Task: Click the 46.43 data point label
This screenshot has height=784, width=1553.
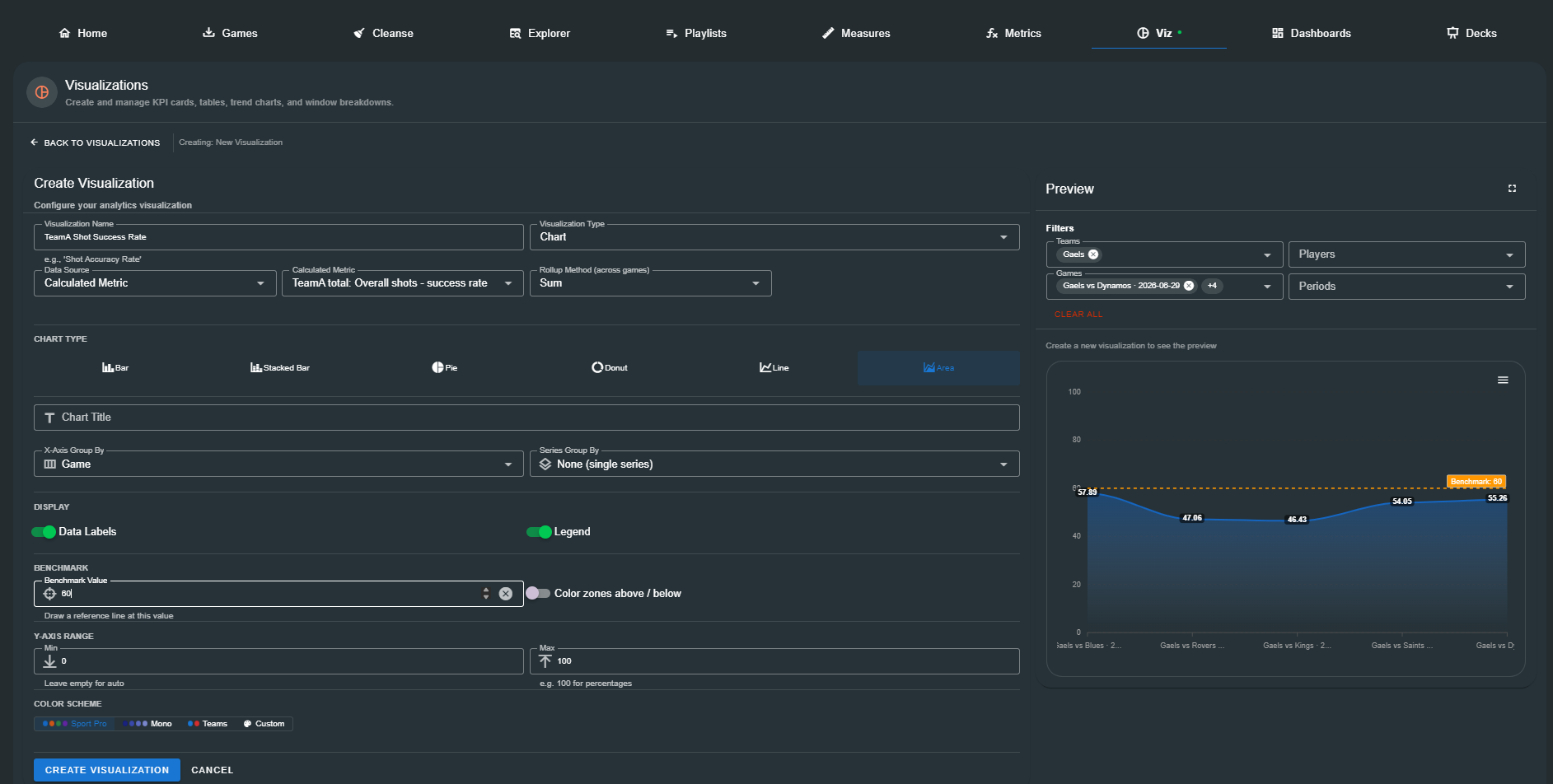Action: 1297,520
